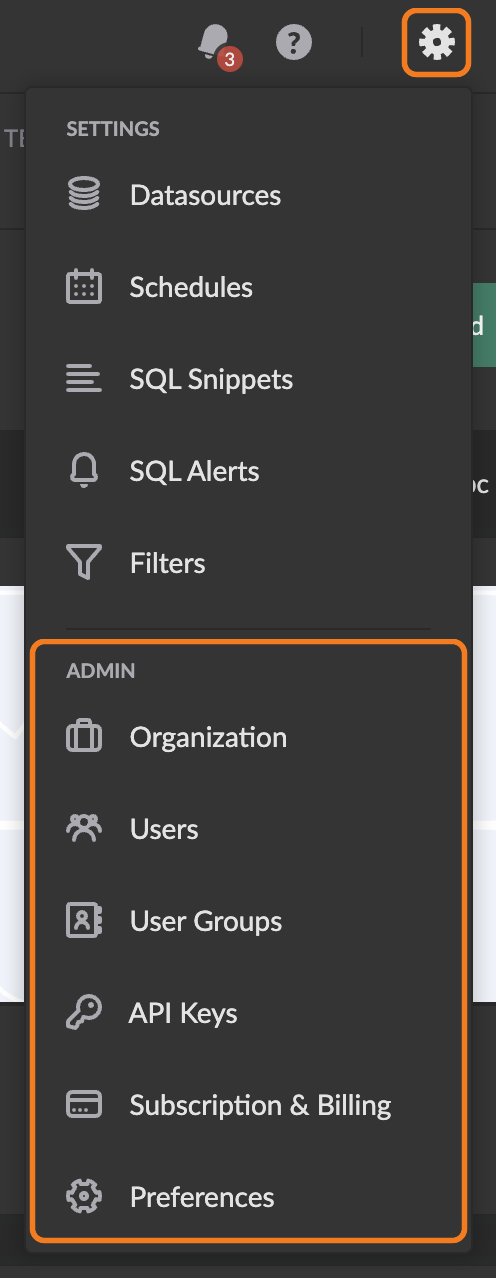496x1278 pixels.
Task: Open notifications bell with 3 alerts
Action: pyautogui.click(x=217, y=44)
